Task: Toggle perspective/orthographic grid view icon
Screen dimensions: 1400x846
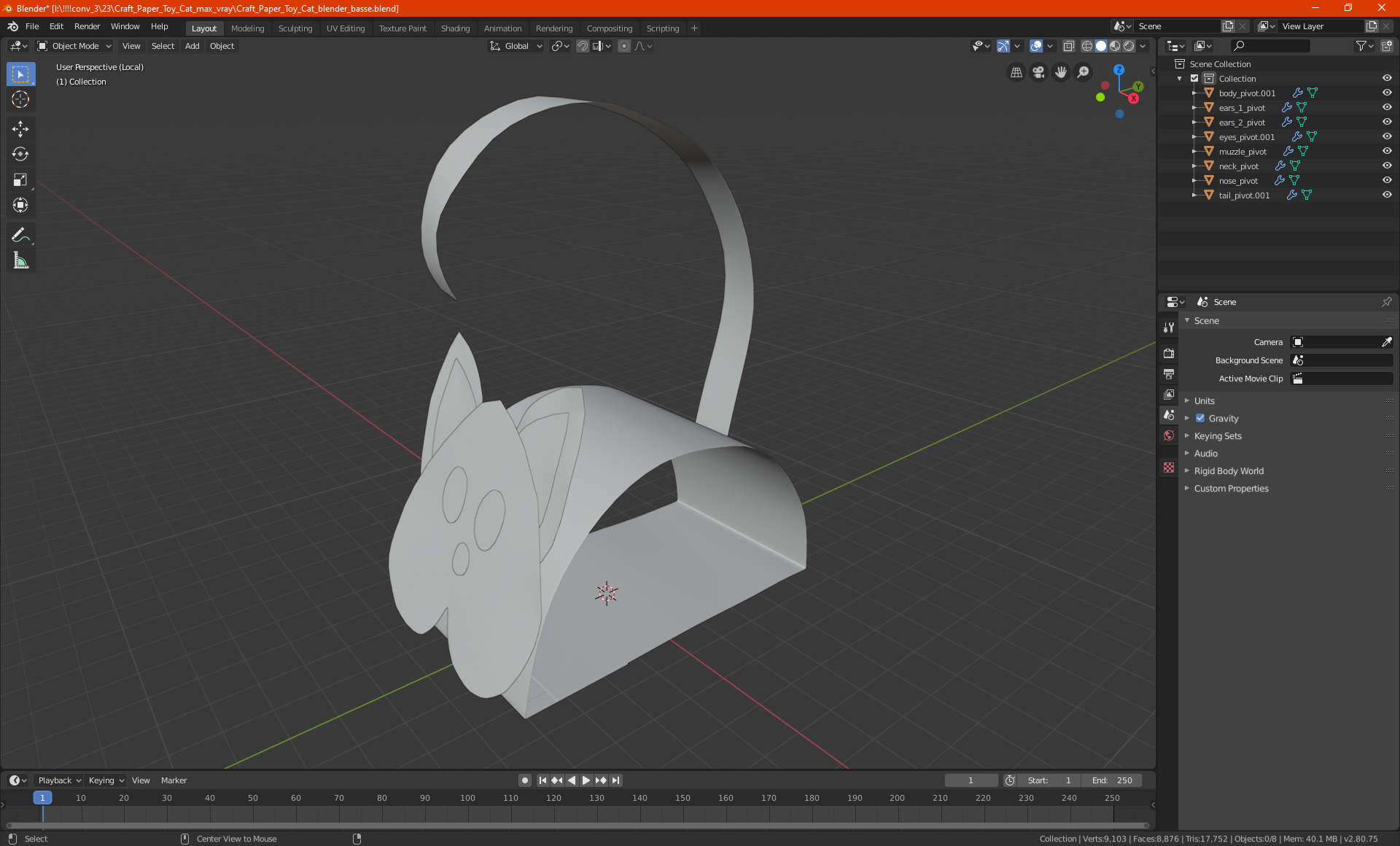Action: tap(1016, 72)
